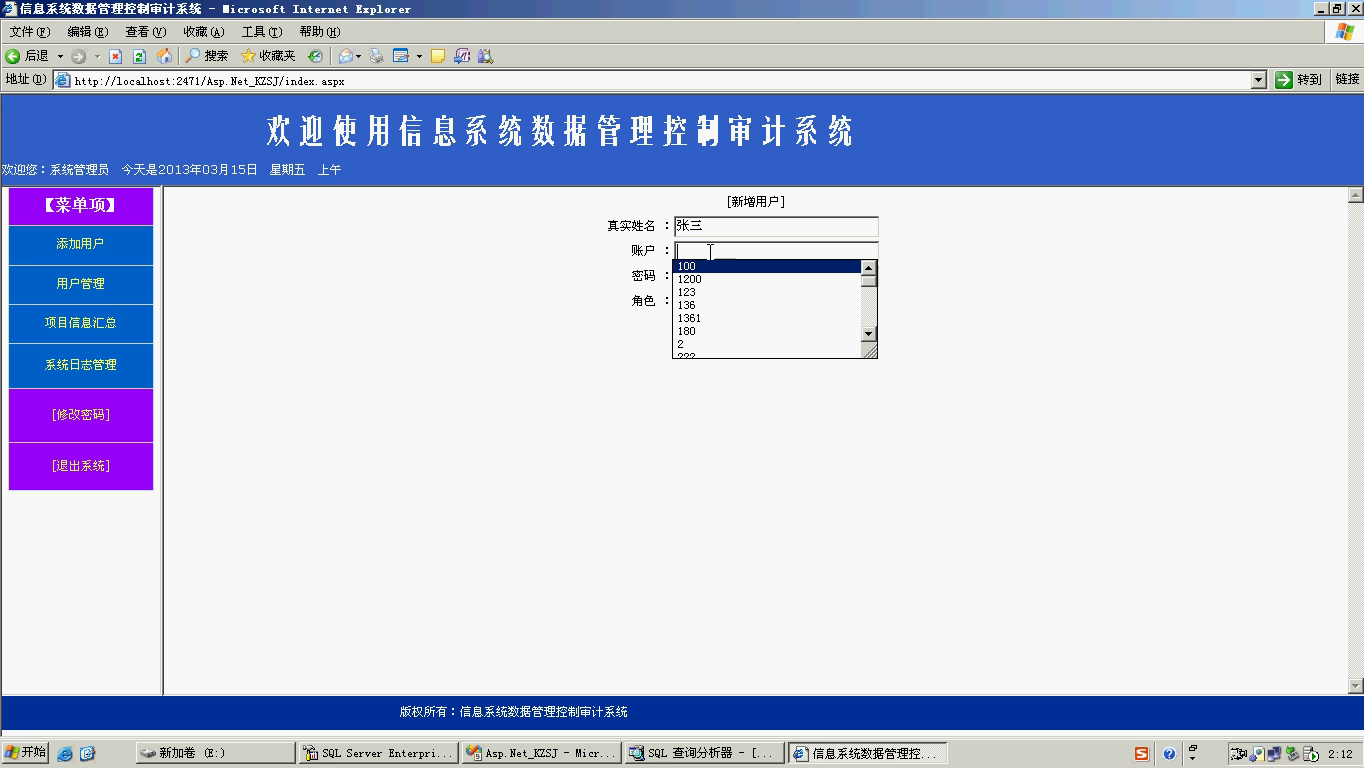Switch to SQL 查询分析器 taskbar window
Image resolution: width=1364 pixels, height=768 pixels.
coord(704,753)
